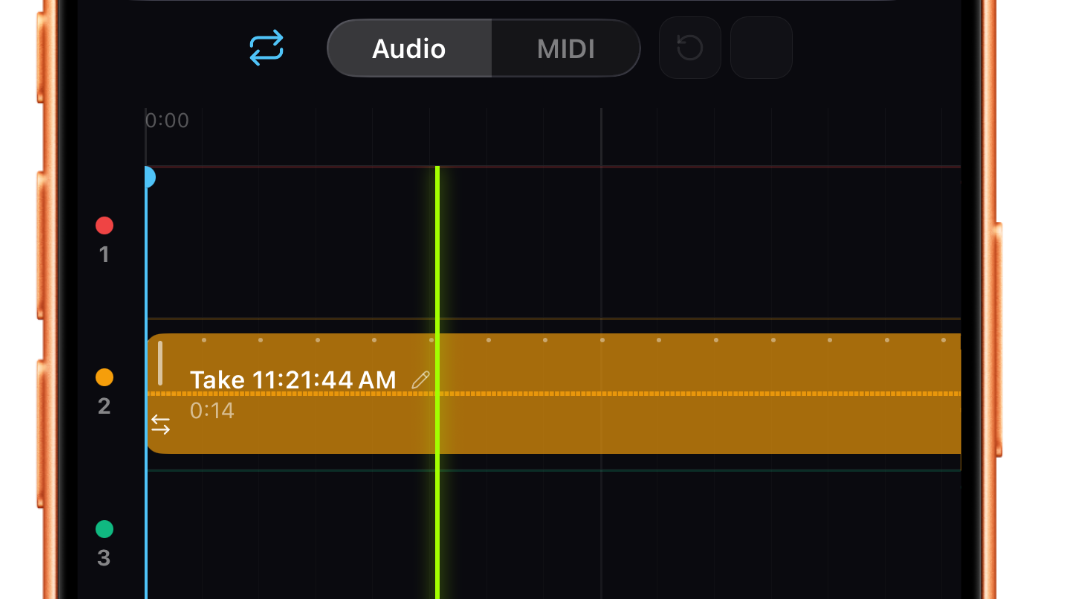Switch to the Audio tab
This screenshot has height=599, width=1076.
point(409,48)
